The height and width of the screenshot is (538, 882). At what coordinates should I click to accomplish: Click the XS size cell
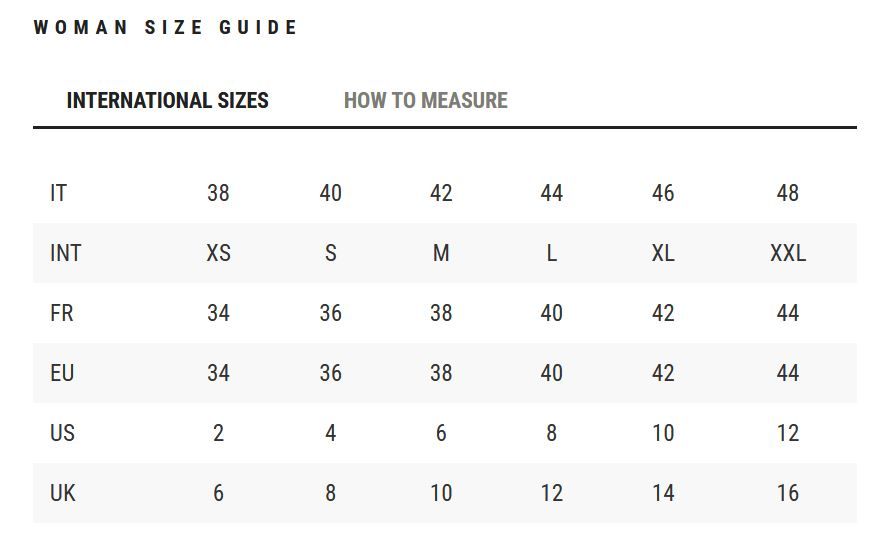[x=218, y=253]
